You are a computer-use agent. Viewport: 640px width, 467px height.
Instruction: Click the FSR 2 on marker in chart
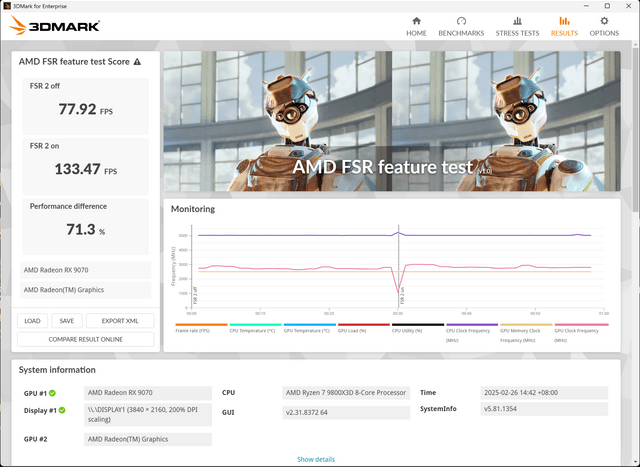(x=402, y=295)
